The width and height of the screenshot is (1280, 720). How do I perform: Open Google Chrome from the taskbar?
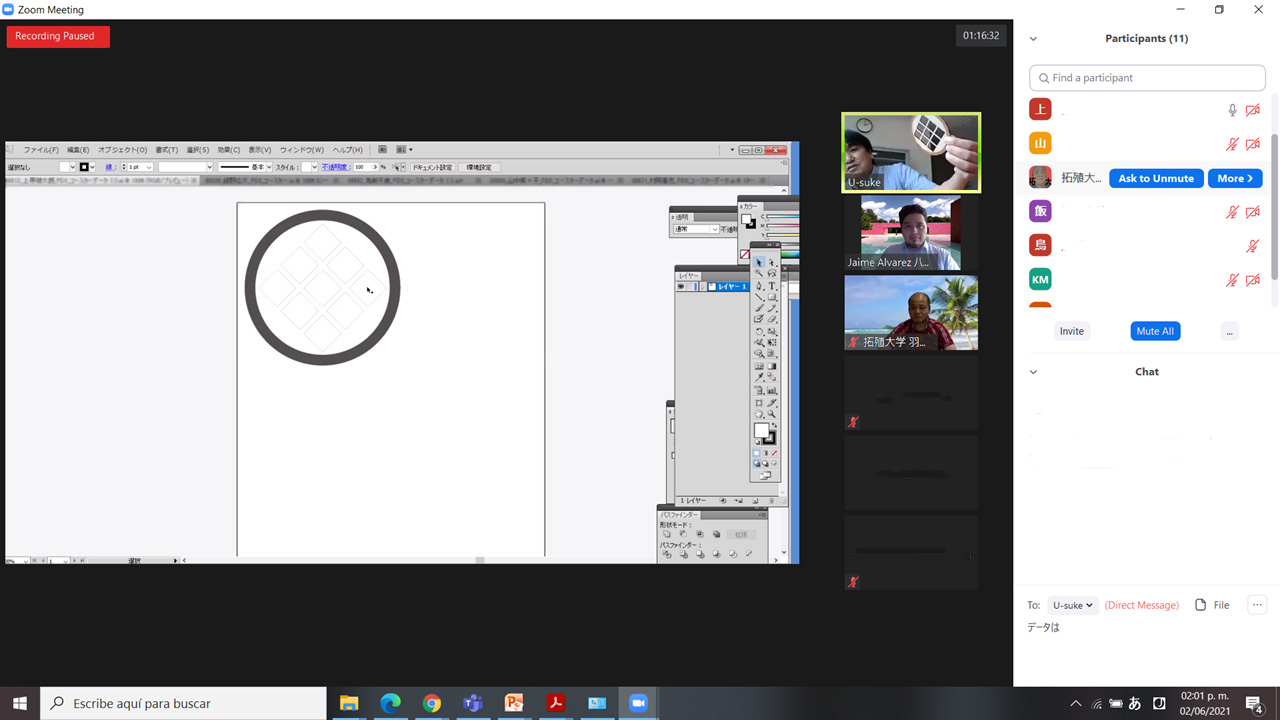click(432, 703)
